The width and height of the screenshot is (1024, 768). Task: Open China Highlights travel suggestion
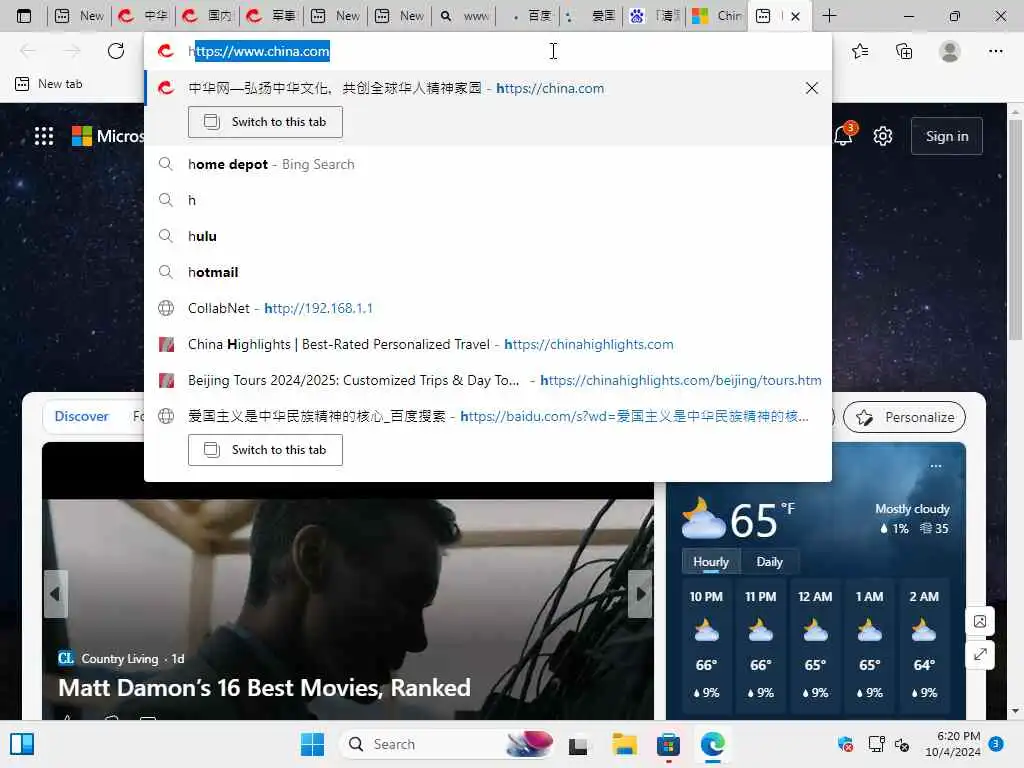coord(488,344)
